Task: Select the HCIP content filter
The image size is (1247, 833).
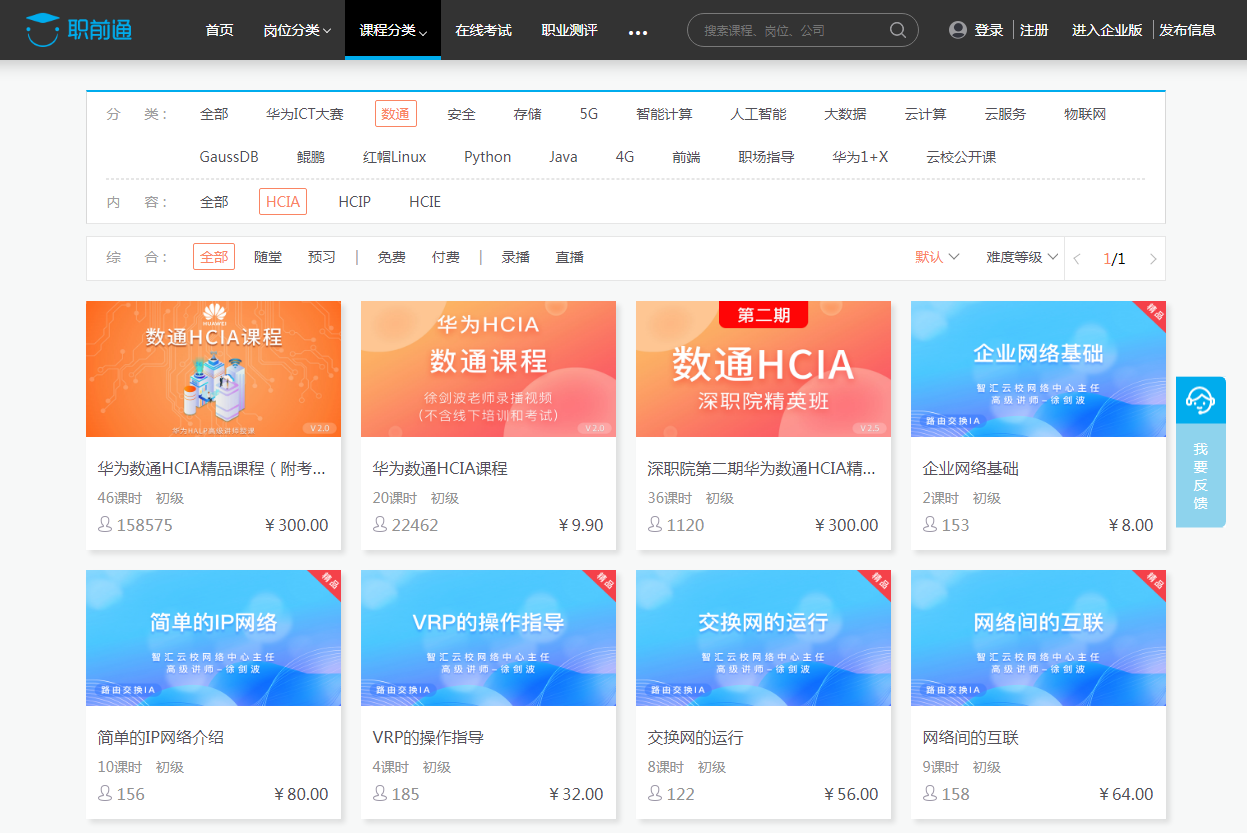Action: [354, 201]
